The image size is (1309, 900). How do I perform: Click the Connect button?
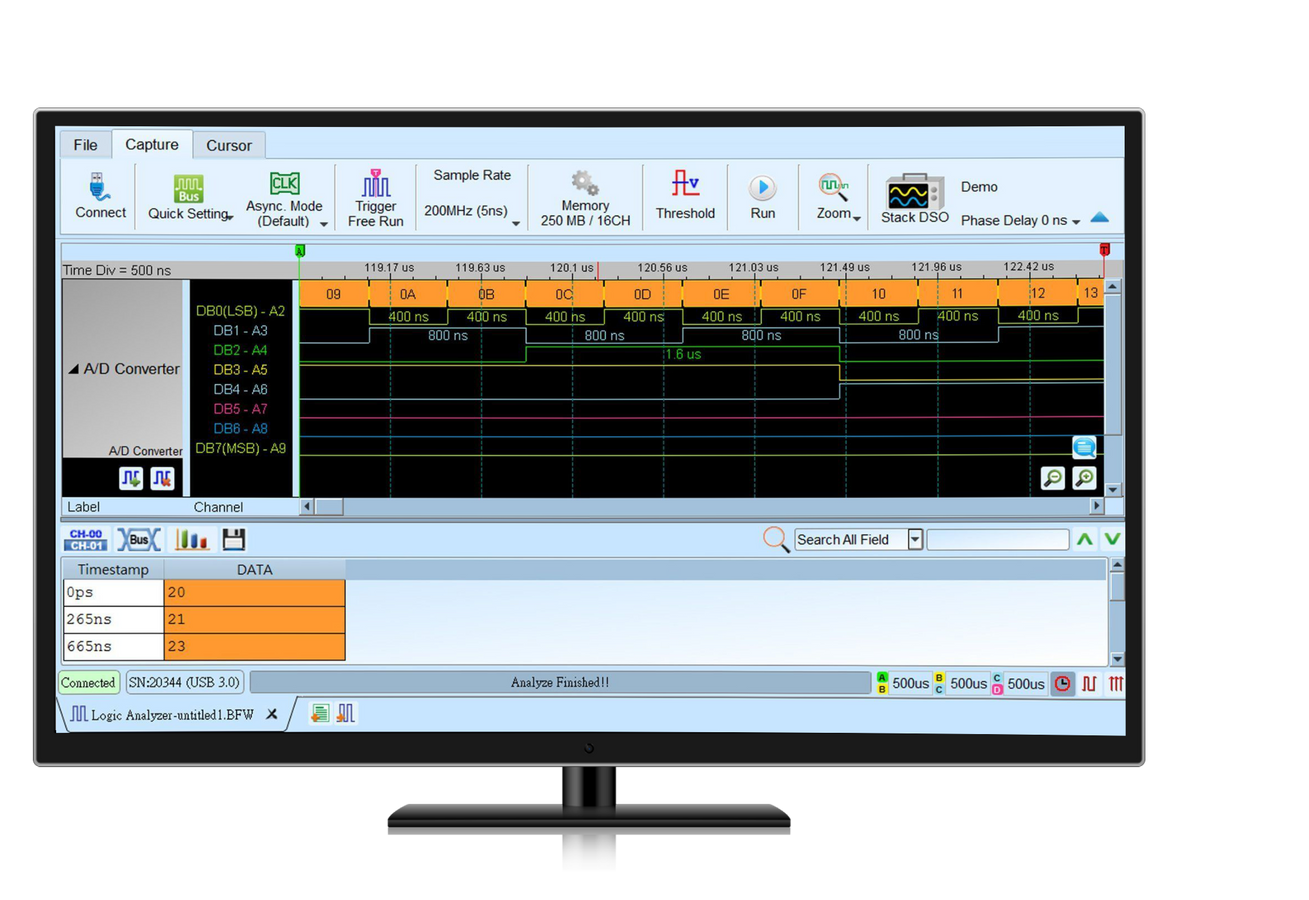click(99, 197)
